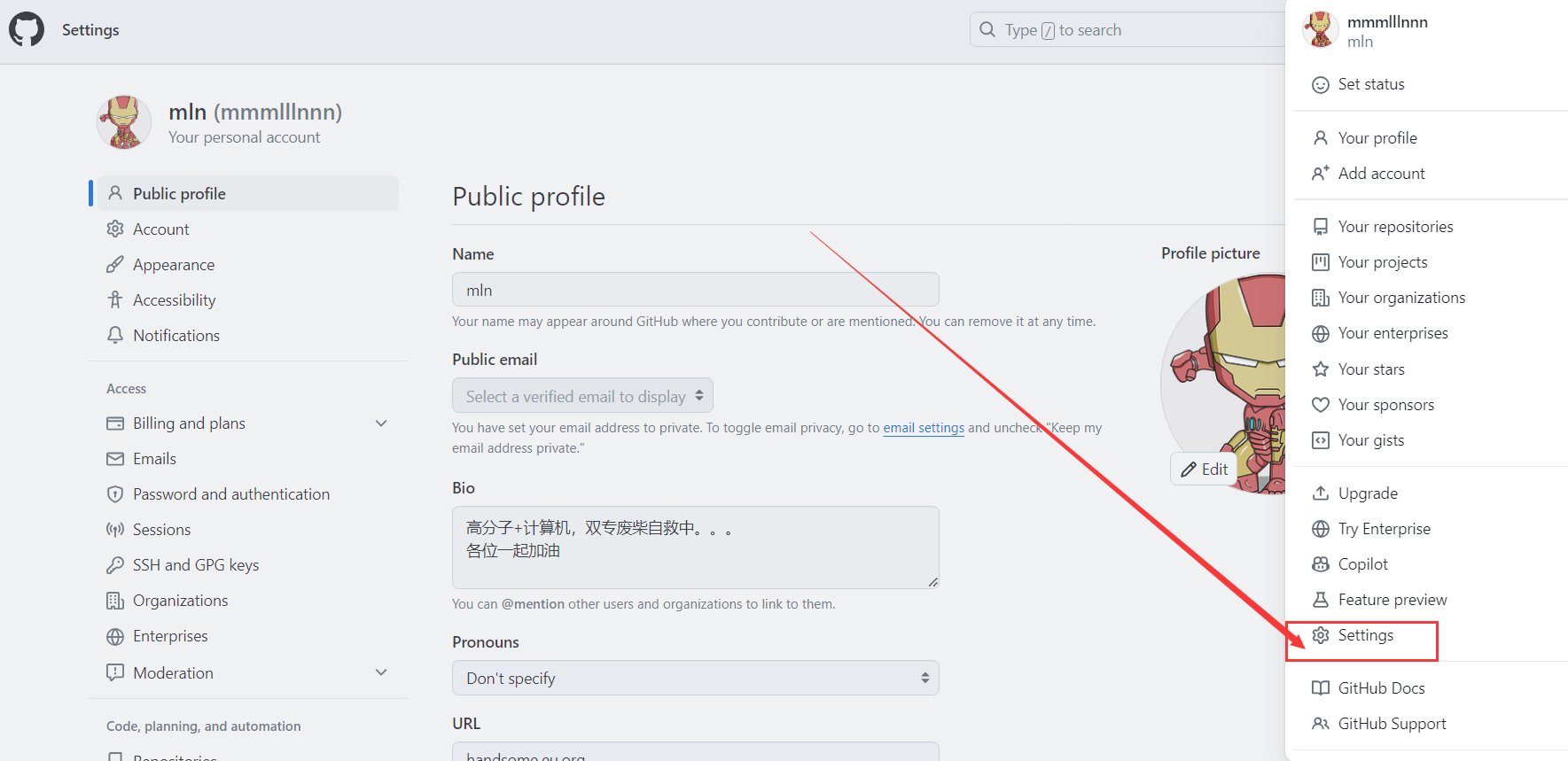Click the account avatar beside mln heading

pyautogui.click(x=123, y=122)
